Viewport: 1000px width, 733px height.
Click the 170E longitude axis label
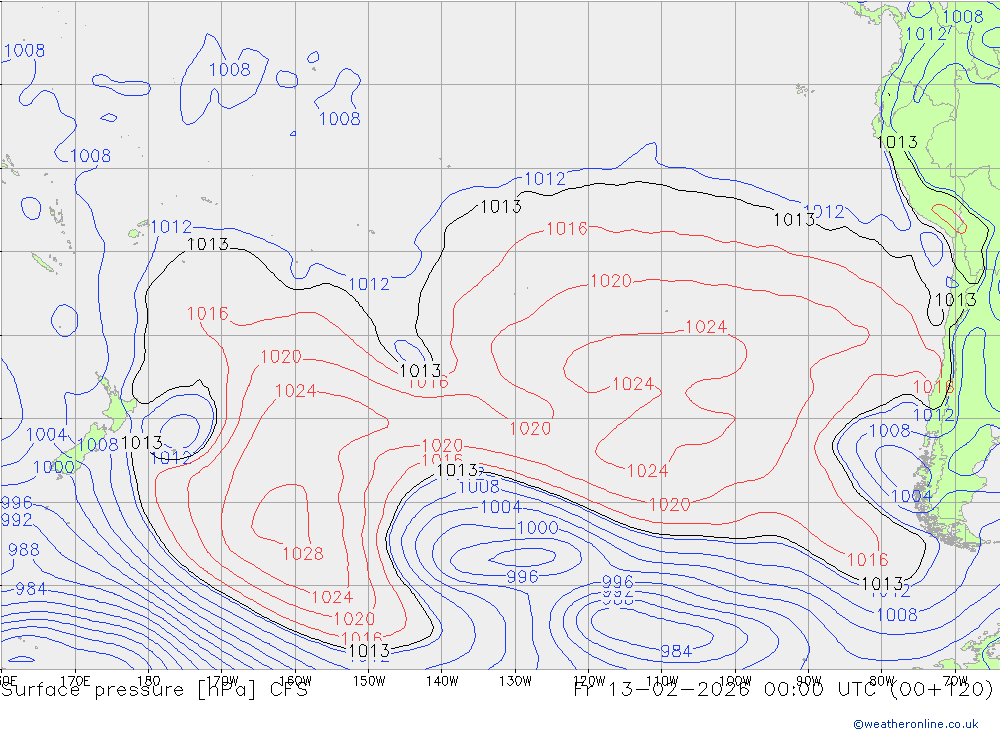[x=76, y=681]
